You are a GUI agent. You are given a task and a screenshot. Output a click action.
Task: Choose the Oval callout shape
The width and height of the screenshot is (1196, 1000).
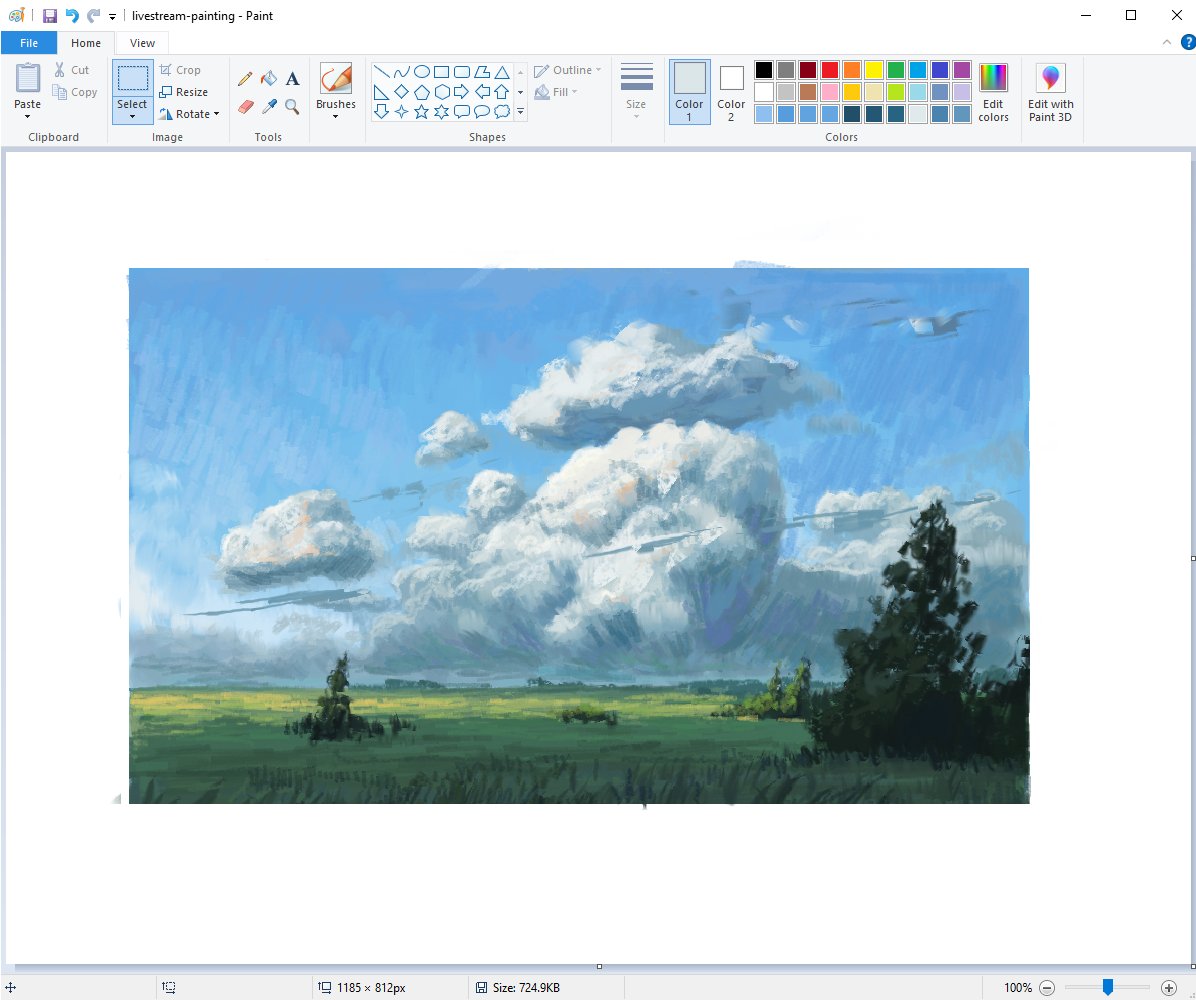482,112
